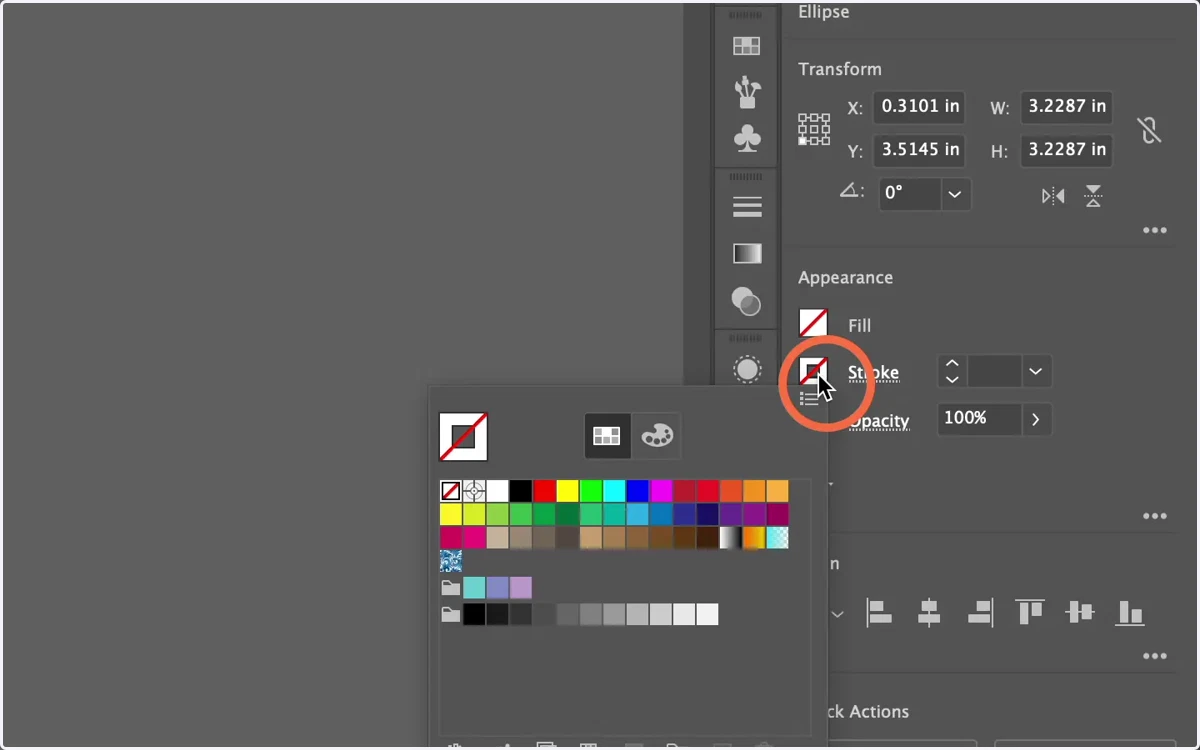Viewport: 1200px width, 750px height.
Task: Click the Opacity 100% field
Action: (x=979, y=419)
